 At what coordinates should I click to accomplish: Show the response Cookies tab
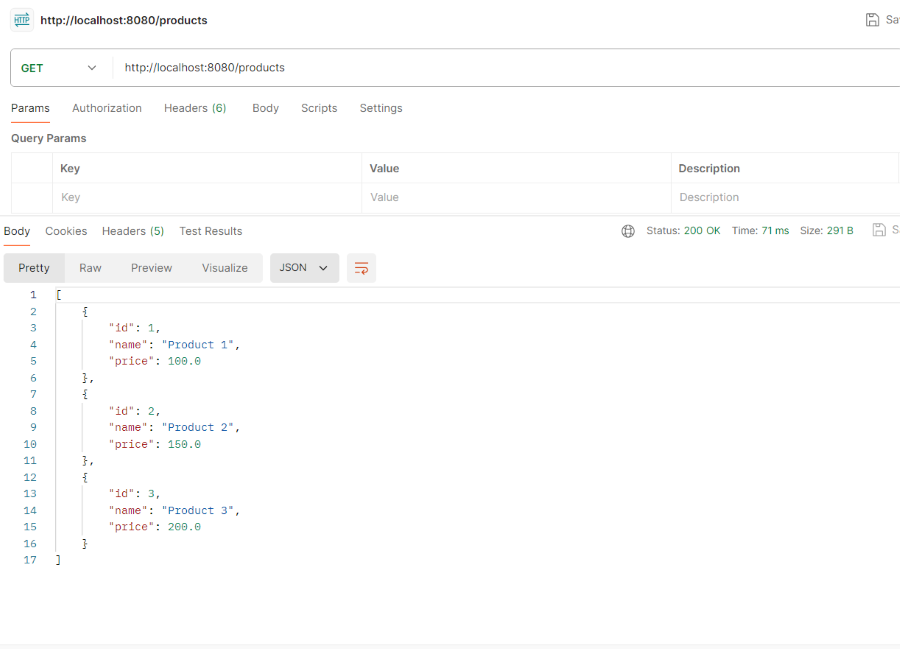click(66, 231)
